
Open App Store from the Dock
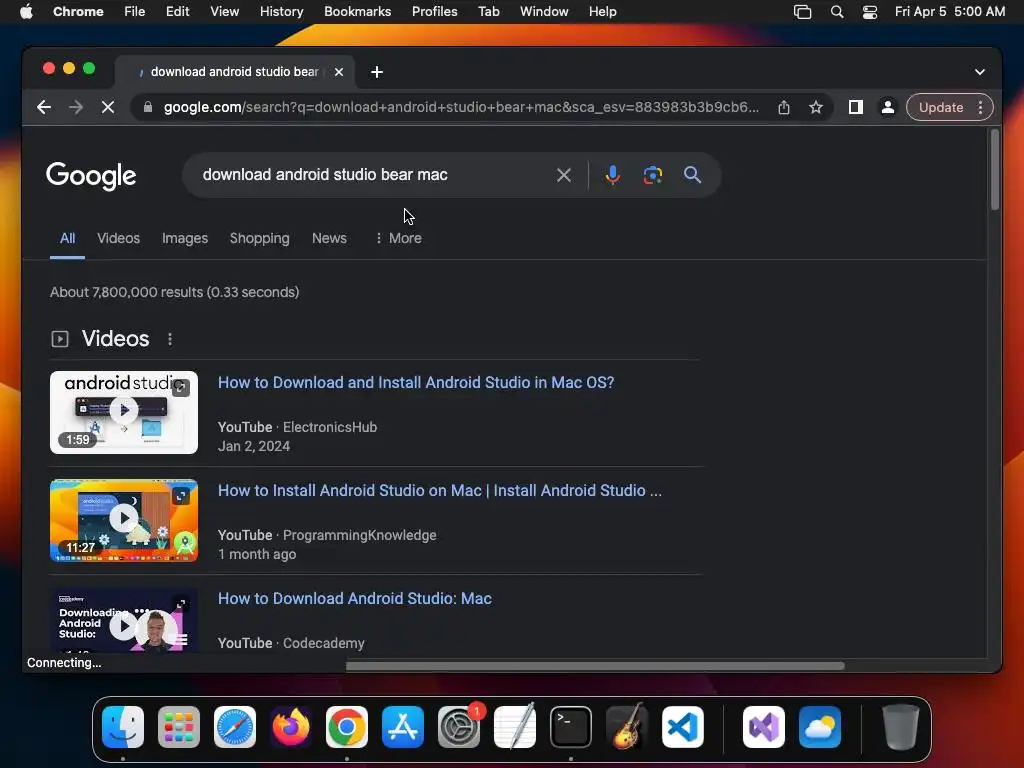[x=403, y=727]
